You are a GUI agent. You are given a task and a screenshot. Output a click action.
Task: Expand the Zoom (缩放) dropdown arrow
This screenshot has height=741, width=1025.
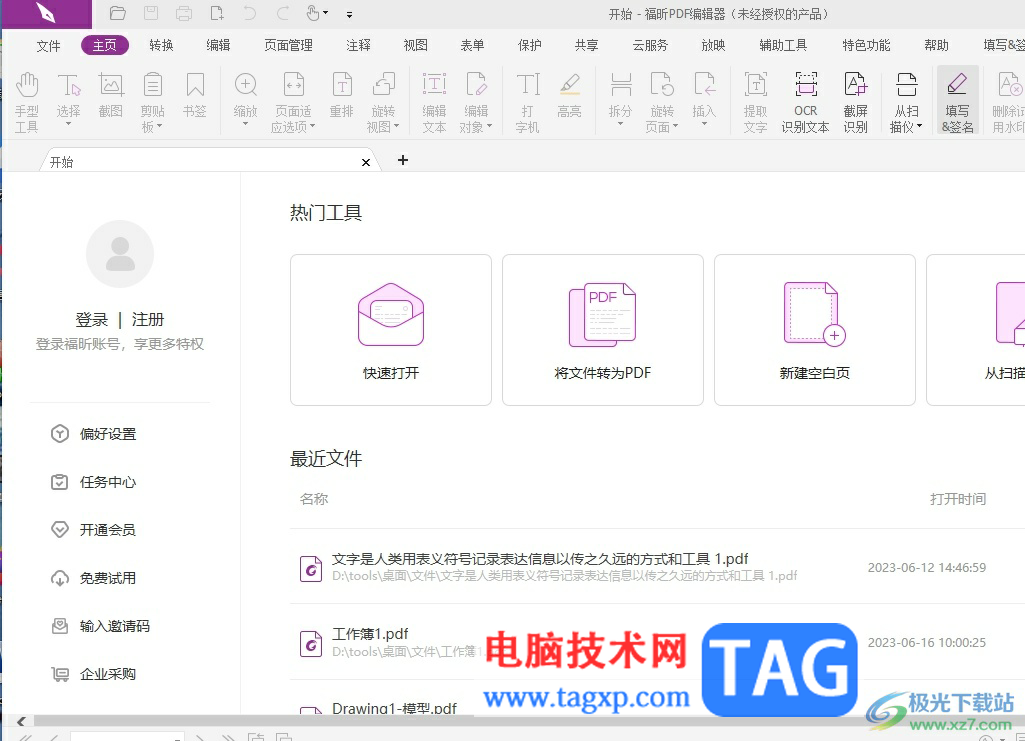click(x=245, y=124)
